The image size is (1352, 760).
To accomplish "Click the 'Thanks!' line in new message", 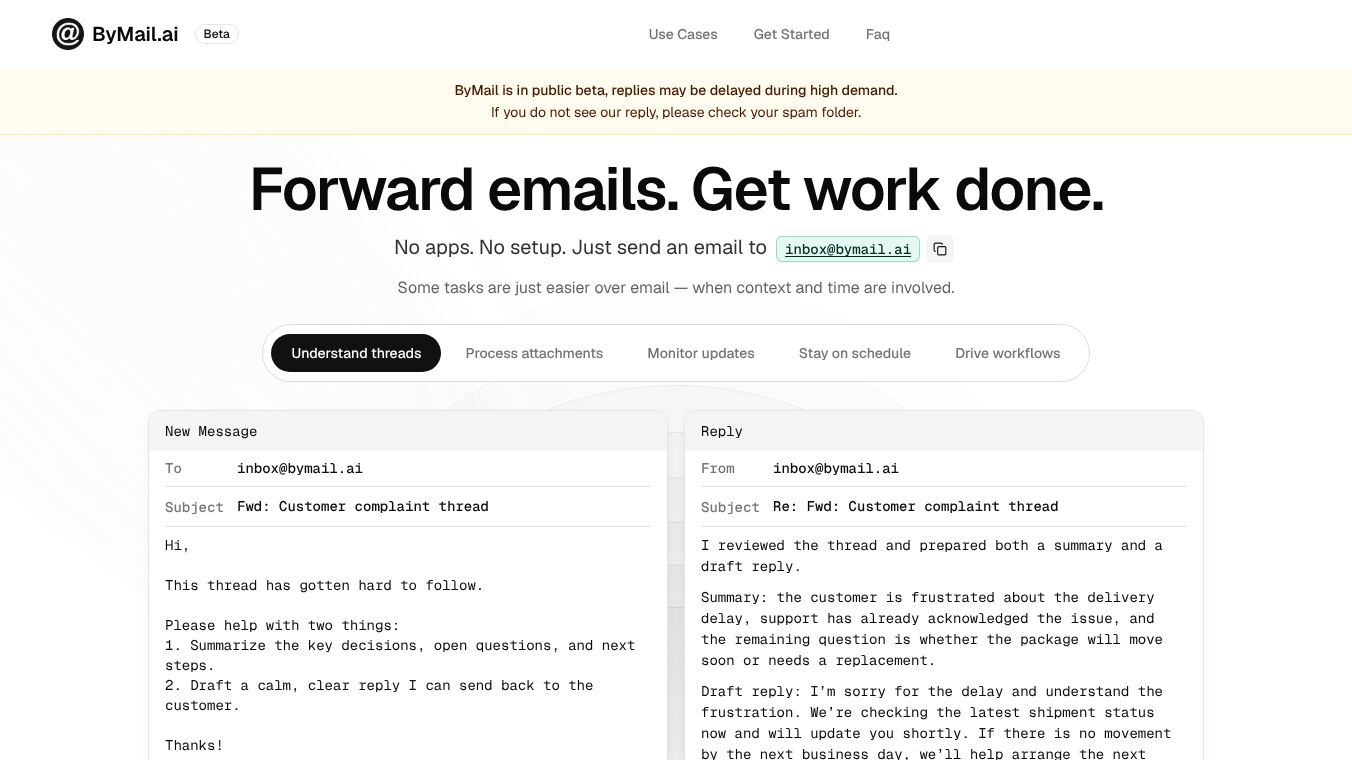I will 194,745.
